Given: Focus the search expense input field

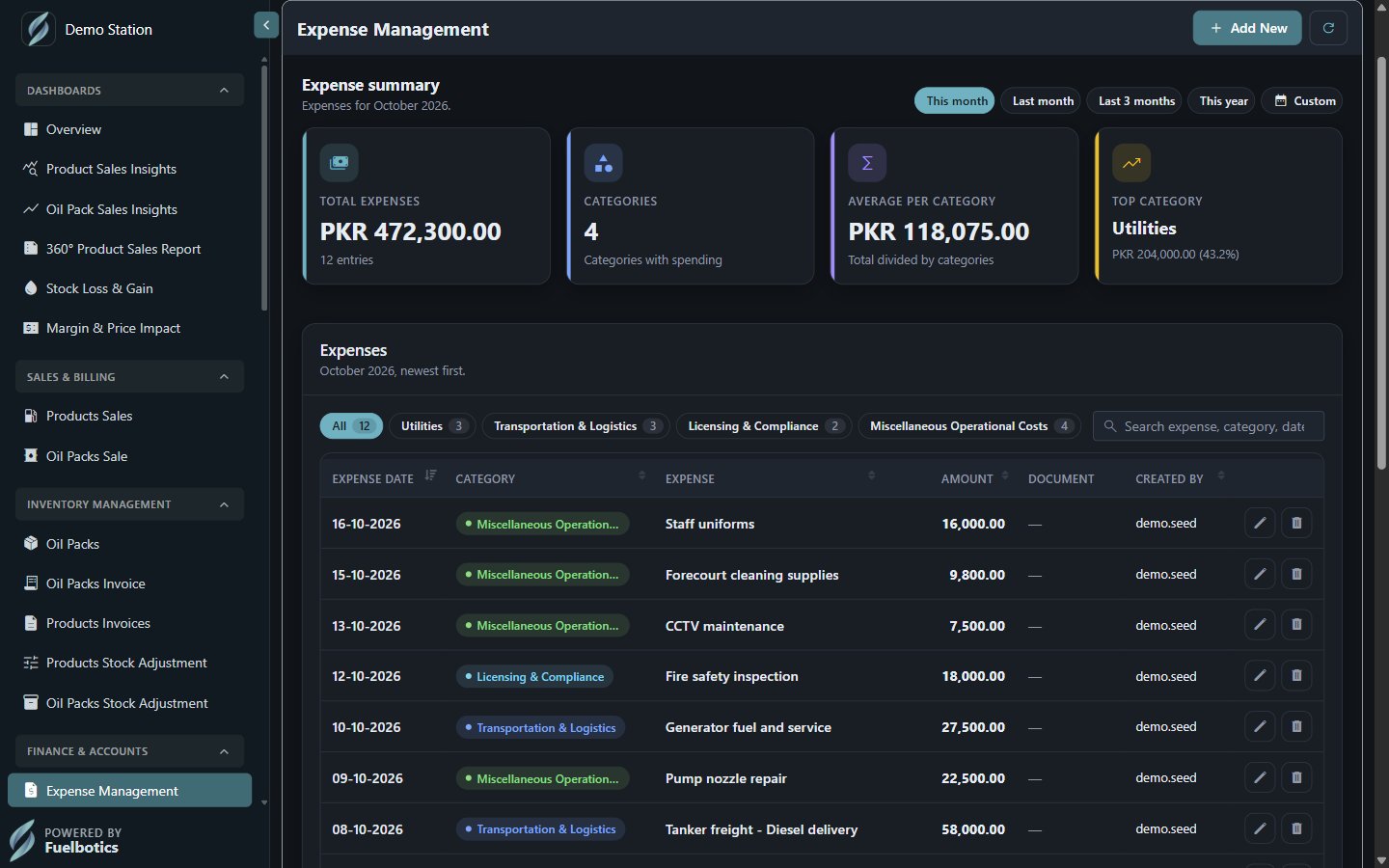Looking at the screenshot, I should pos(1208,425).
